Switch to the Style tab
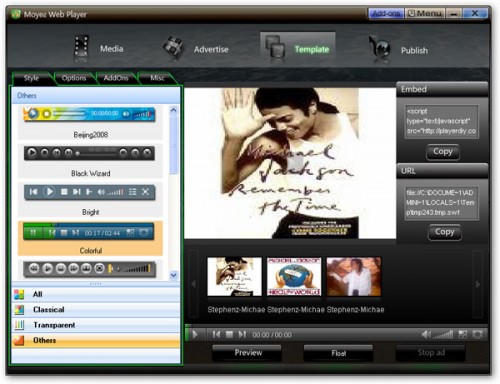This screenshot has height=384, width=500. click(x=31, y=78)
